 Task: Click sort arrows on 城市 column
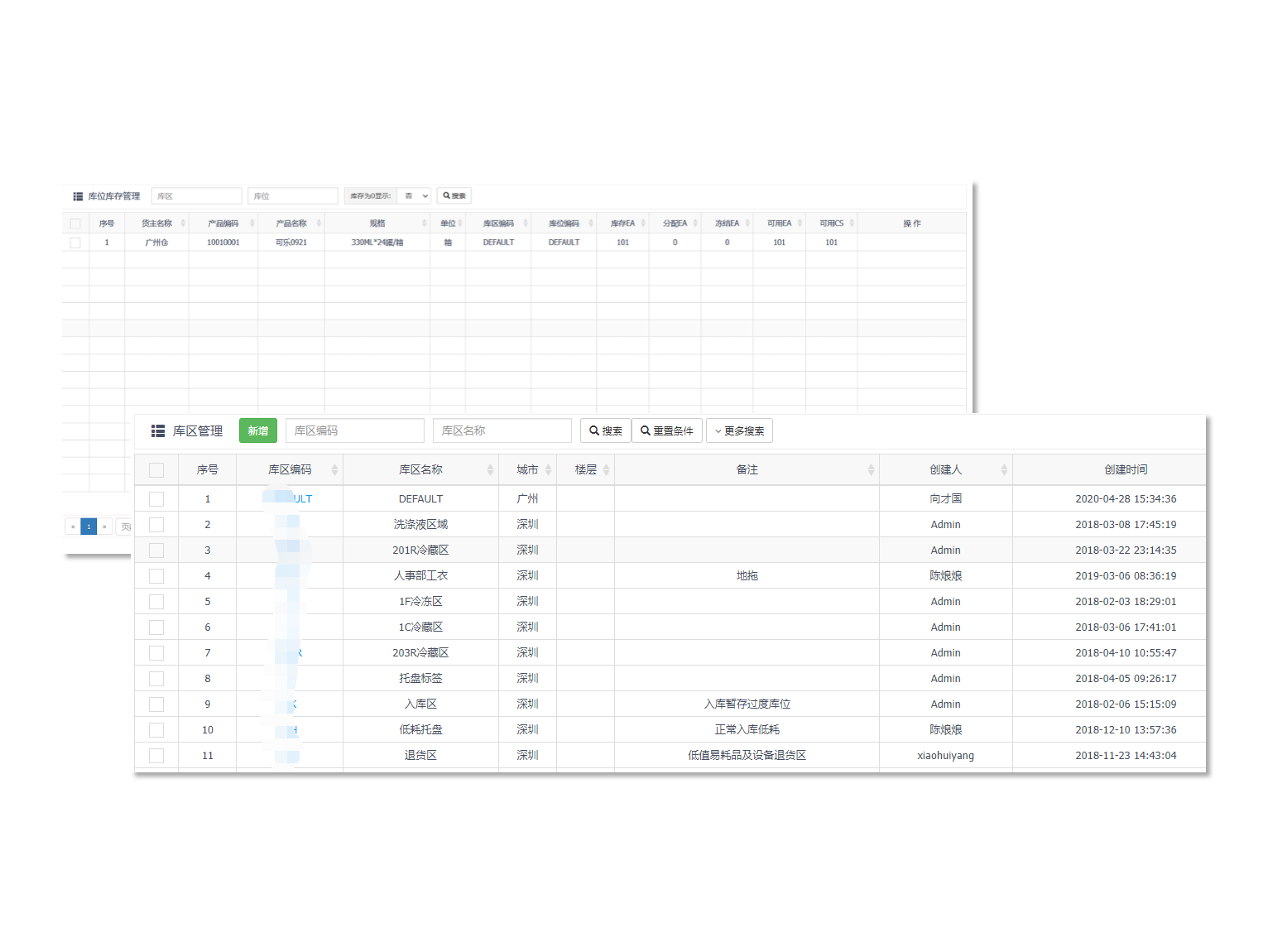548,470
